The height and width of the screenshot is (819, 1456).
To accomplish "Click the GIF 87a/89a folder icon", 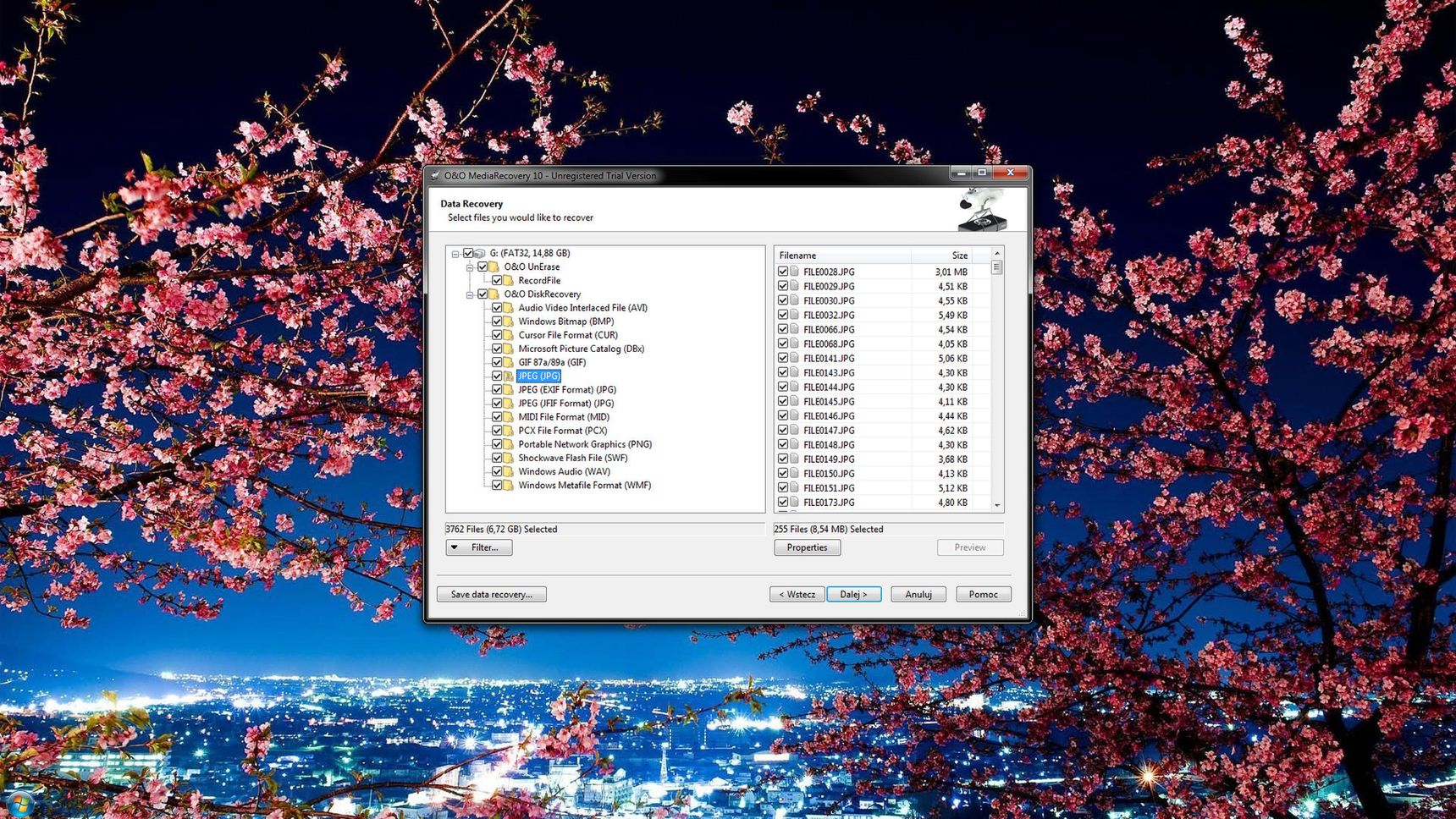I will tap(509, 362).
